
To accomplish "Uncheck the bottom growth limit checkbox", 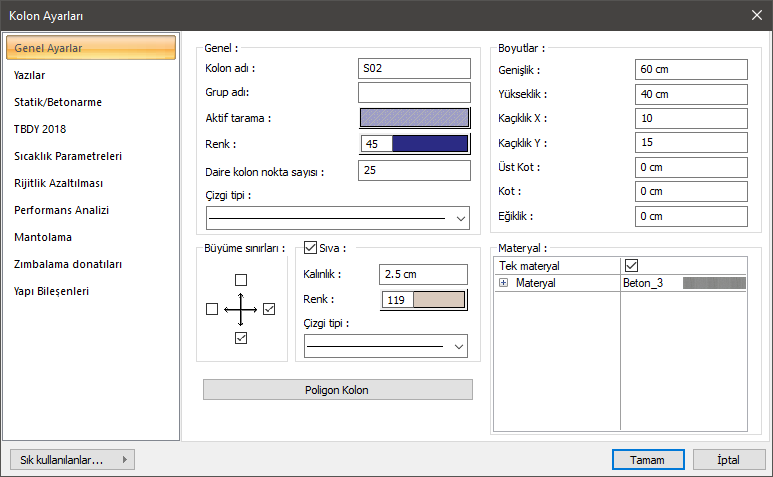I will pos(240,339).
